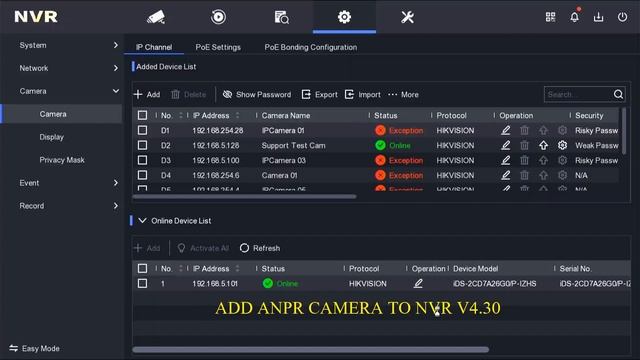Open the configuration gear in top bar
The width and height of the screenshot is (640, 360).
coord(344,17)
